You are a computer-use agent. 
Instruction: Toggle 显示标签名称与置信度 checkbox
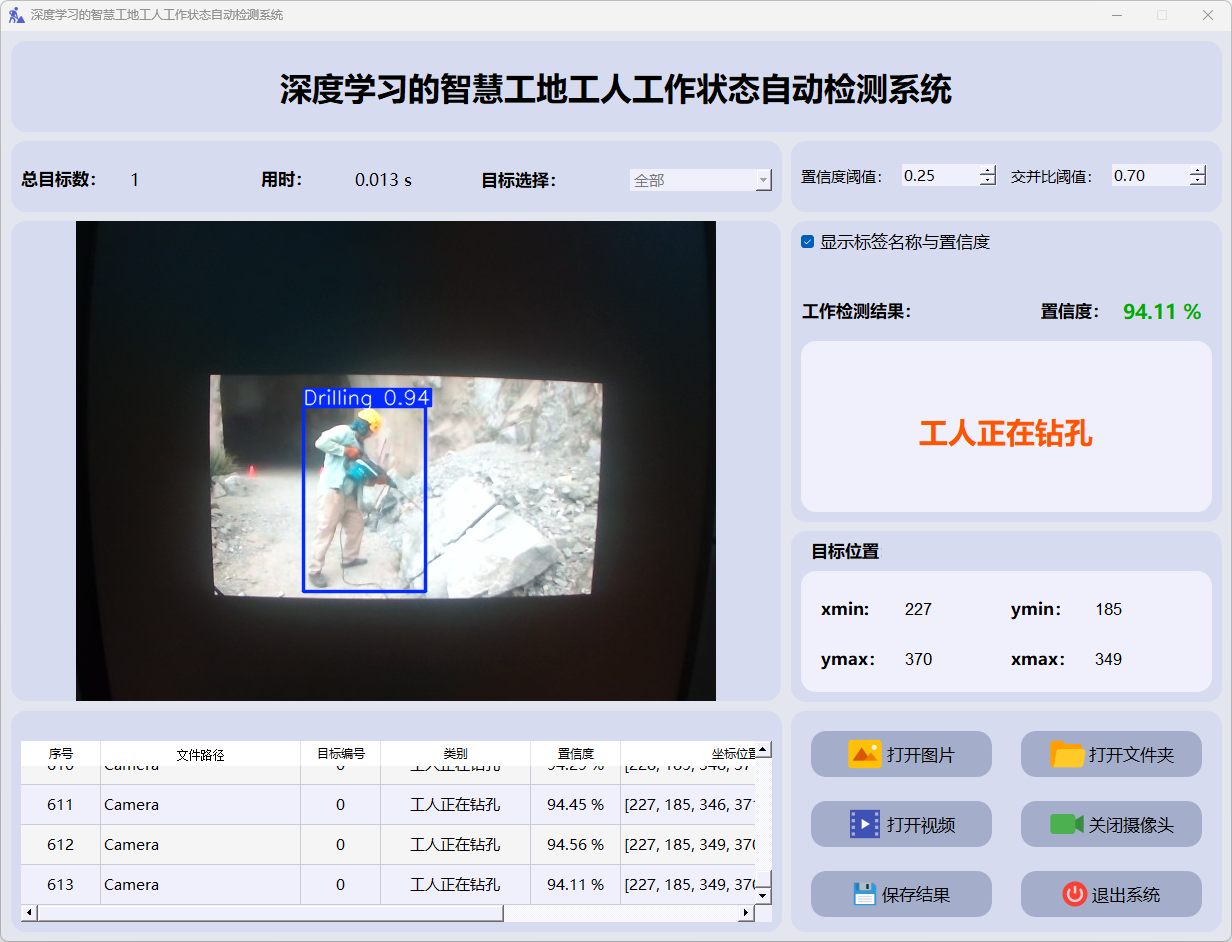pyautogui.click(x=808, y=242)
